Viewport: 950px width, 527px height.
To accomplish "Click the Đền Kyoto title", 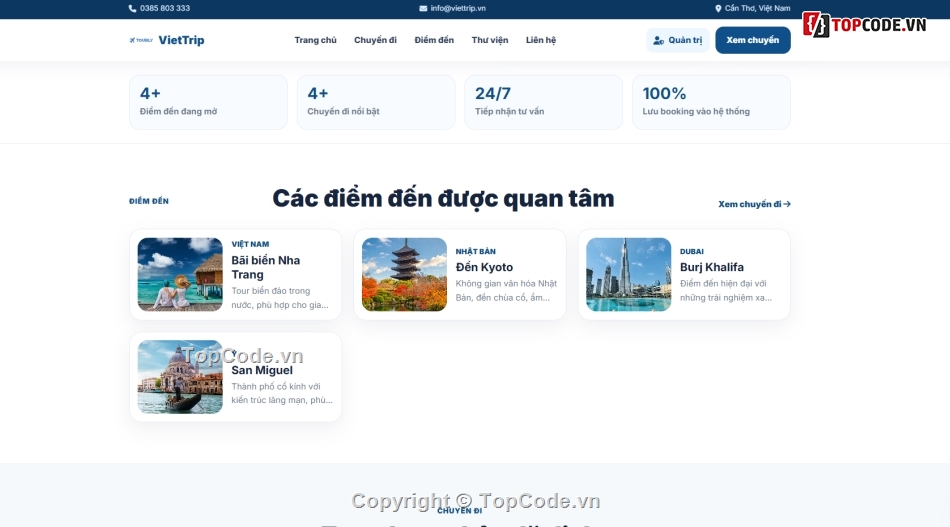I will 484,267.
